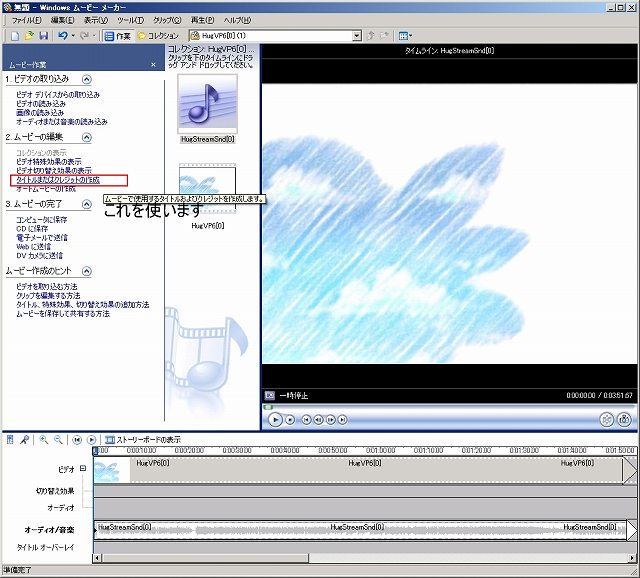
Task: Open the ヘルプ(H) menu
Action: [237, 20]
